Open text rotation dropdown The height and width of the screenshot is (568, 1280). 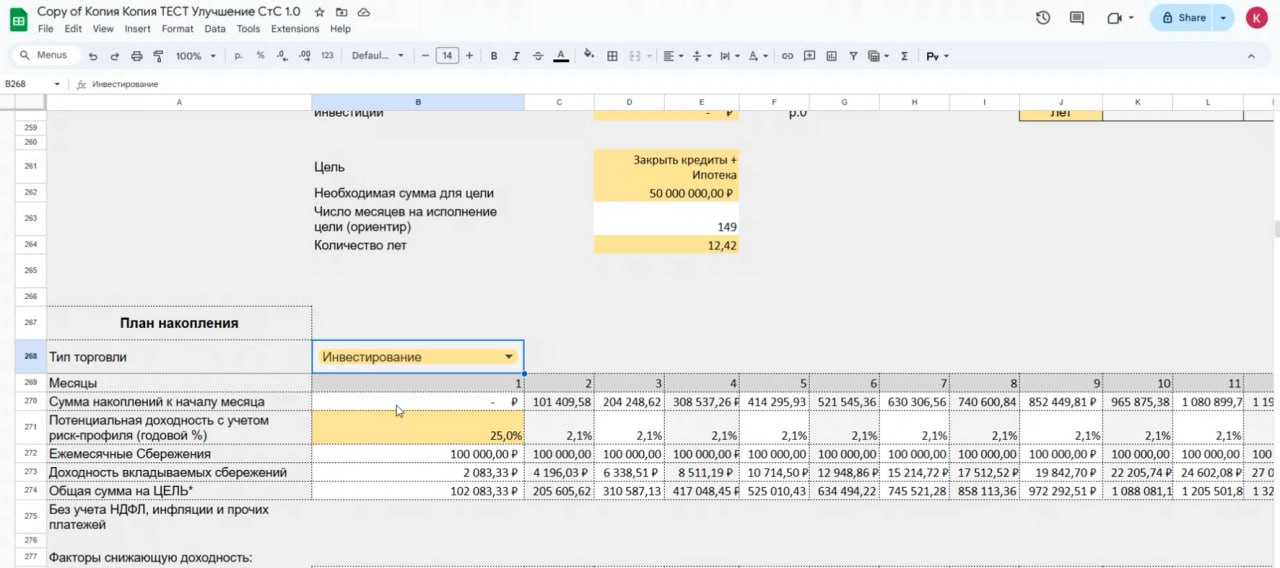(757, 56)
